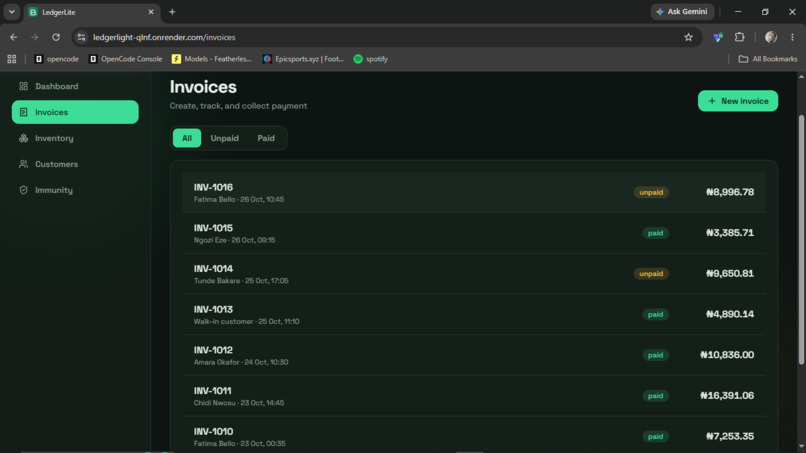806x453 pixels.
Task: Click the ₦9,650.81 amount
Action: (730, 274)
